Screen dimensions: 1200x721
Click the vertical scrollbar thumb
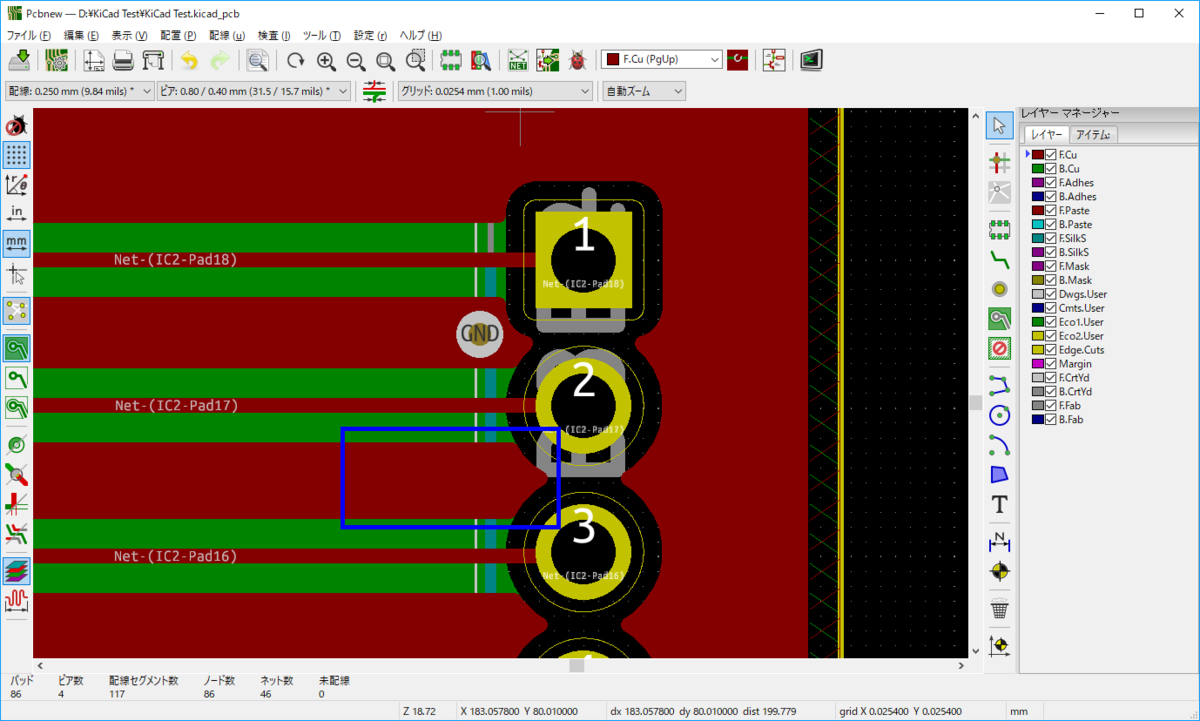point(975,402)
